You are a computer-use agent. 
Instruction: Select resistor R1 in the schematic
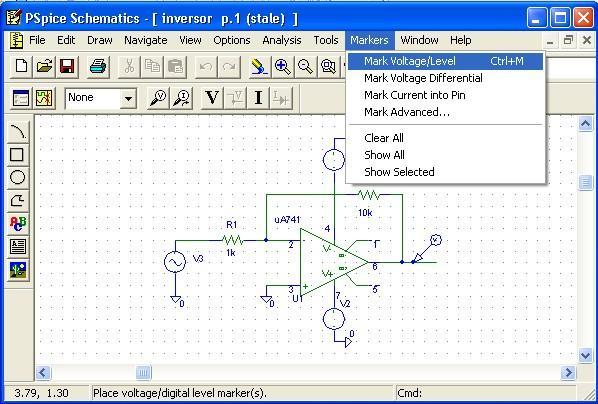[x=232, y=240]
